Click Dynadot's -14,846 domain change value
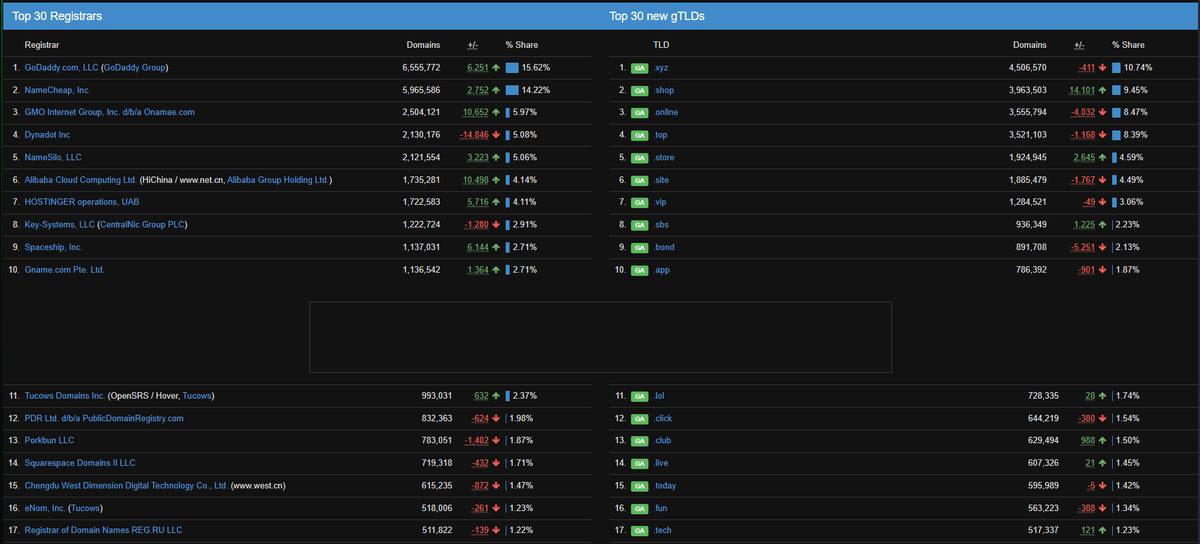This screenshot has width=1200, height=544. 474,134
